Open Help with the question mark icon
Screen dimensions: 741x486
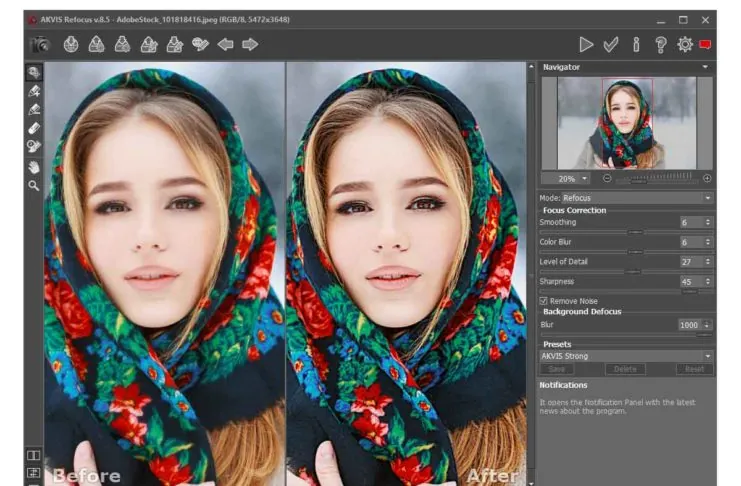pos(660,44)
